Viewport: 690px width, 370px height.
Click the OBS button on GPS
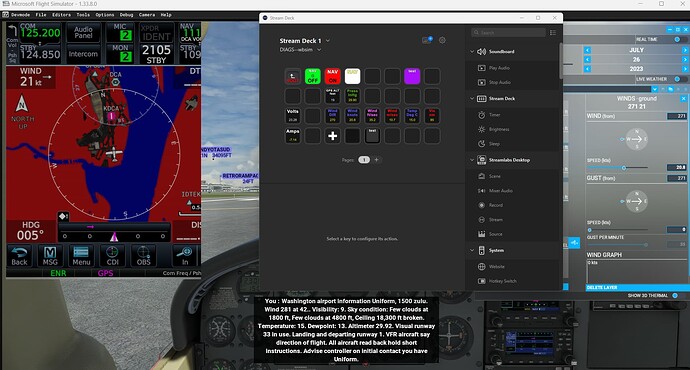coord(143,256)
